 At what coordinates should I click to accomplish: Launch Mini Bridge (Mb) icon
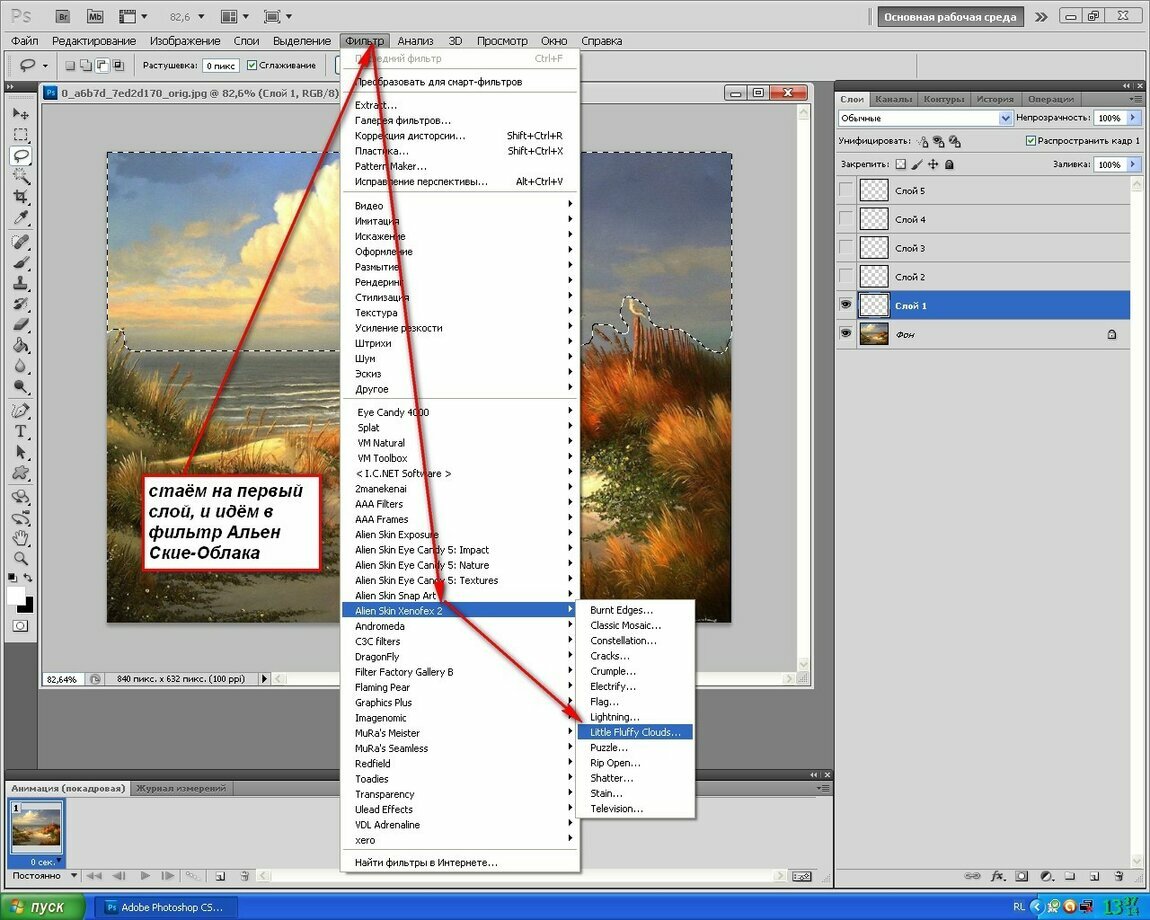pyautogui.click(x=95, y=16)
